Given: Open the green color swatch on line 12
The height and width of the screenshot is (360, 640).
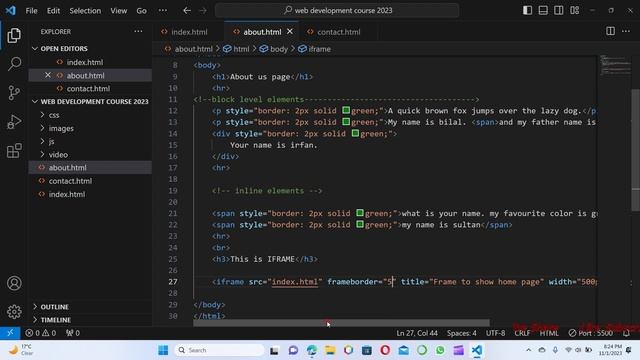Looking at the screenshot, I should [346, 110].
